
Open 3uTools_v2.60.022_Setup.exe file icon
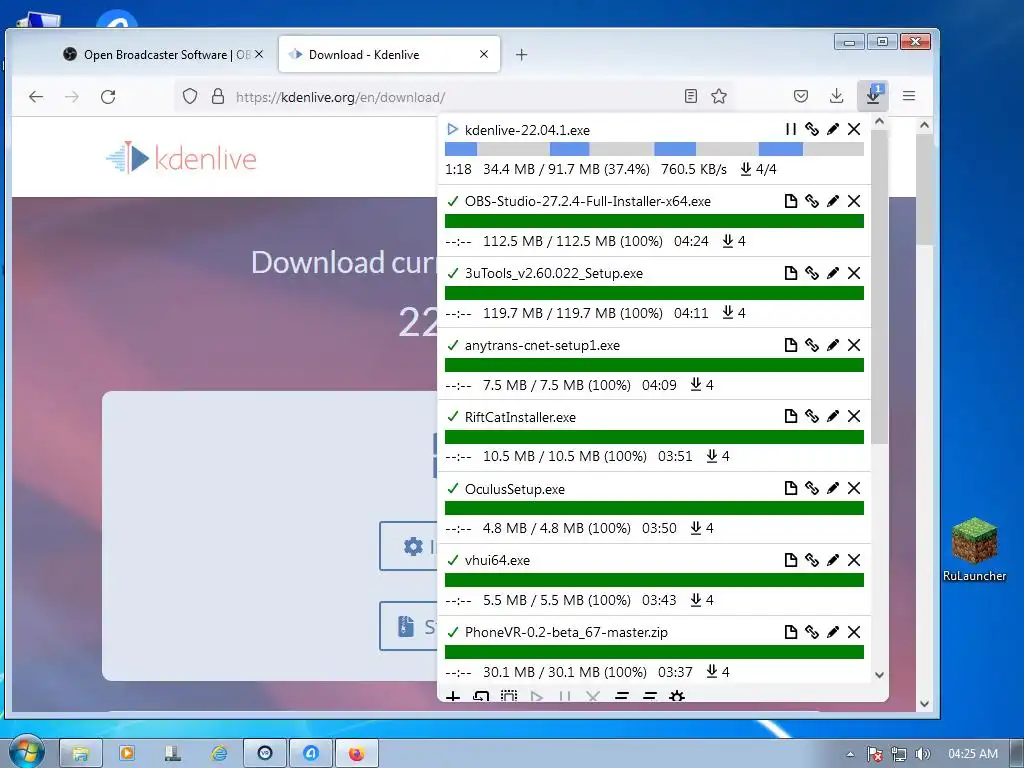790,273
